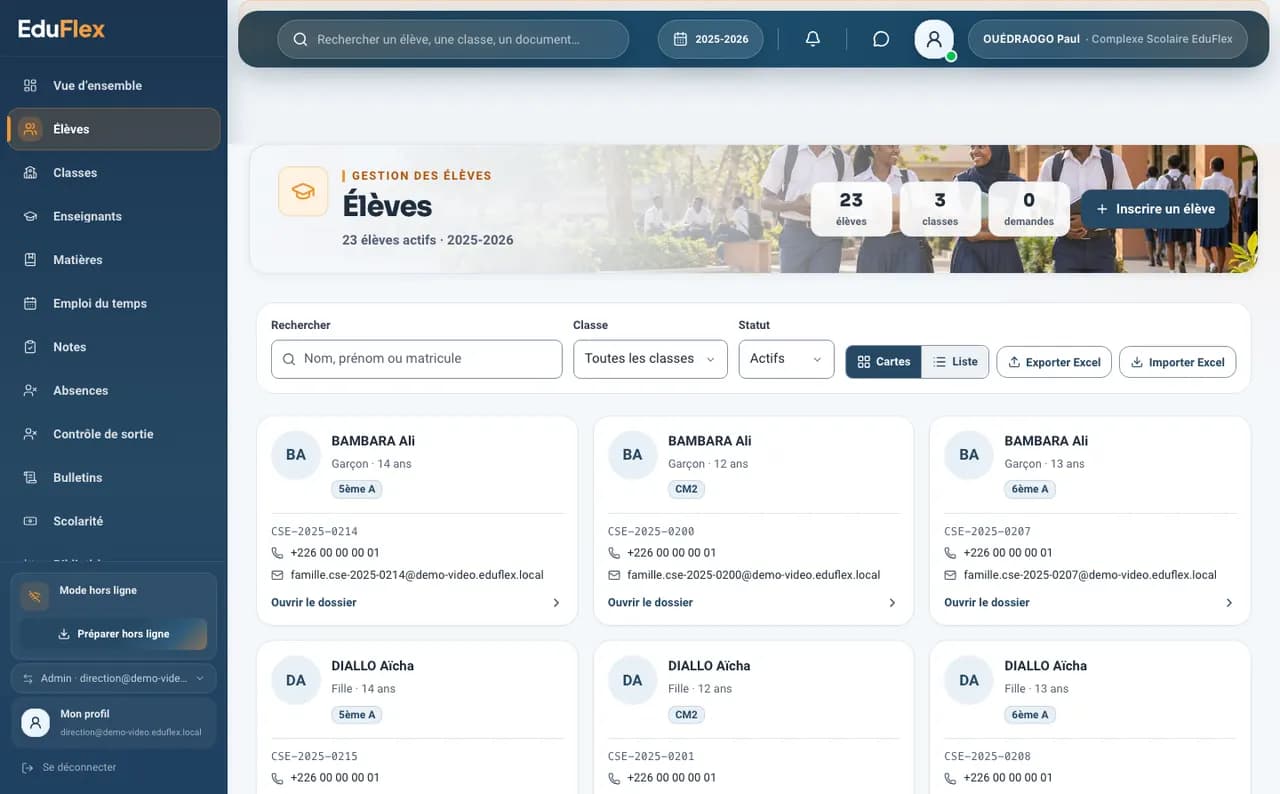Click the graduation cap icon beside Élèves title
1280x794 pixels.
[x=303, y=191]
